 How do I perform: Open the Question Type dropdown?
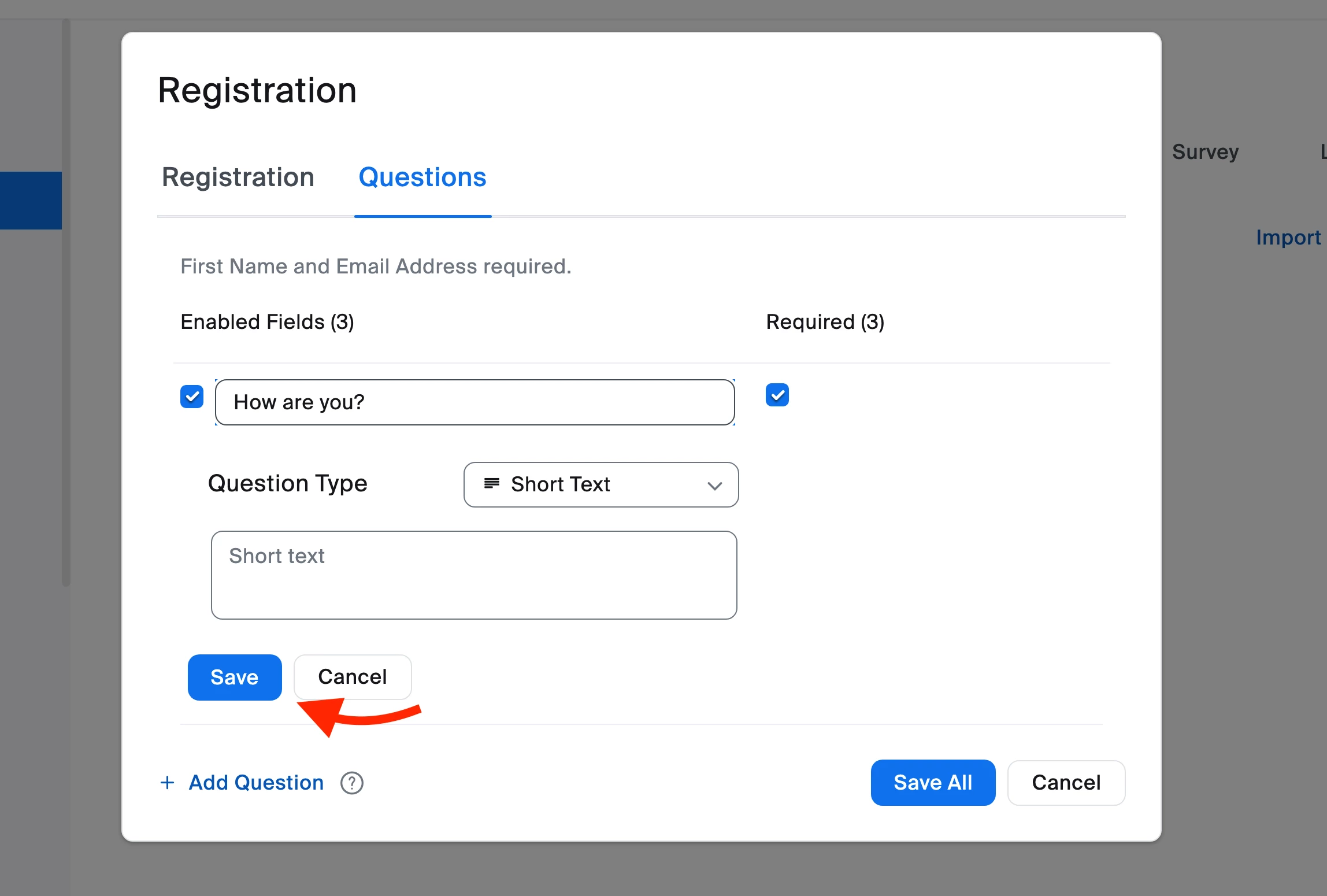(x=600, y=484)
